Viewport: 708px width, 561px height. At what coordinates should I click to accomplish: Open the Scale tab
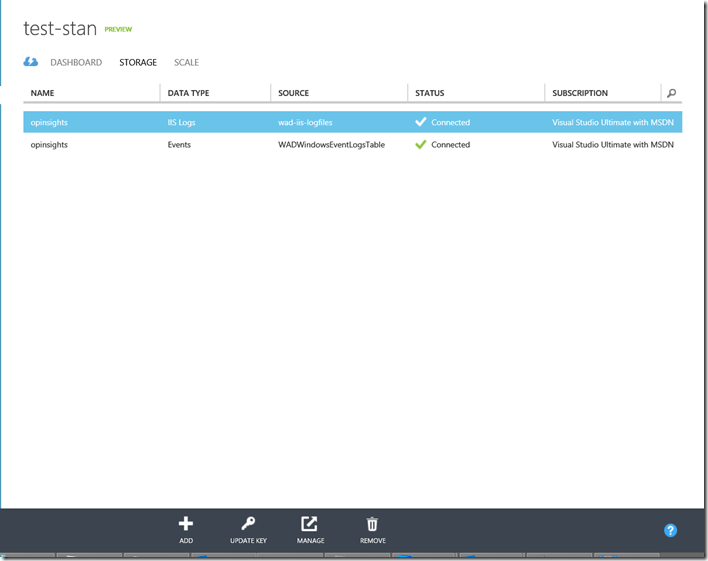[186, 62]
